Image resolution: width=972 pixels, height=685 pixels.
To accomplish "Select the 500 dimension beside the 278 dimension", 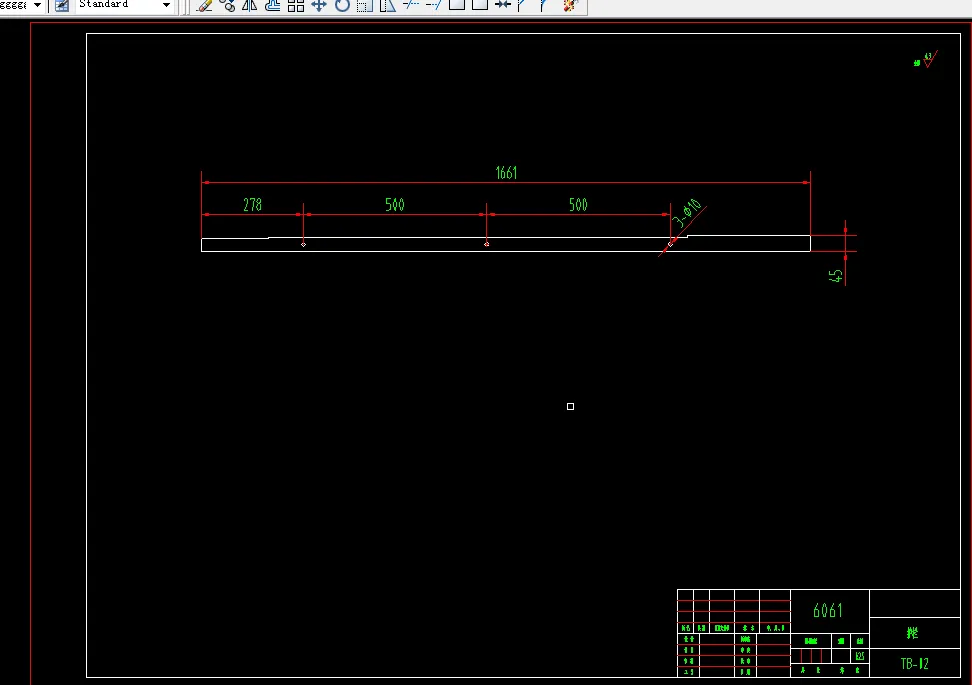I will 394,205.
